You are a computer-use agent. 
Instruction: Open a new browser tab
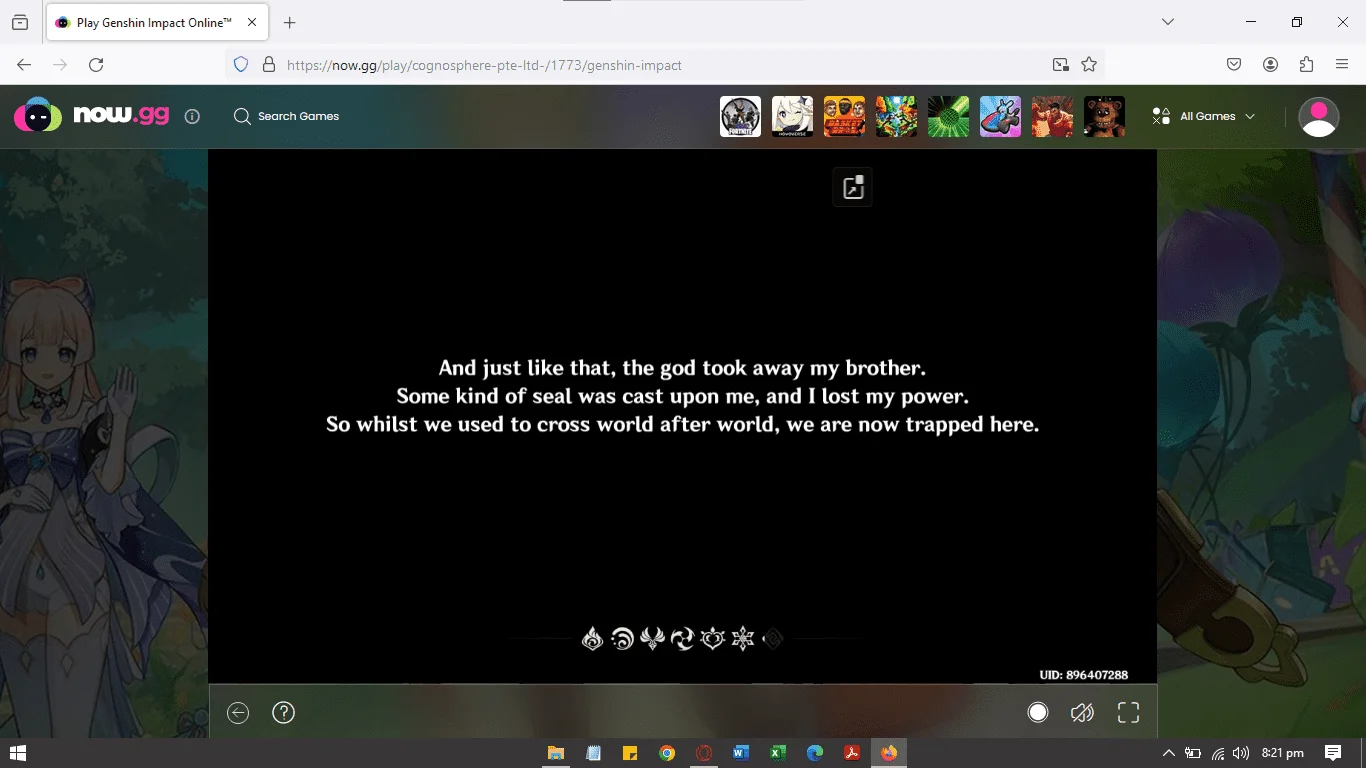[289, 23]
